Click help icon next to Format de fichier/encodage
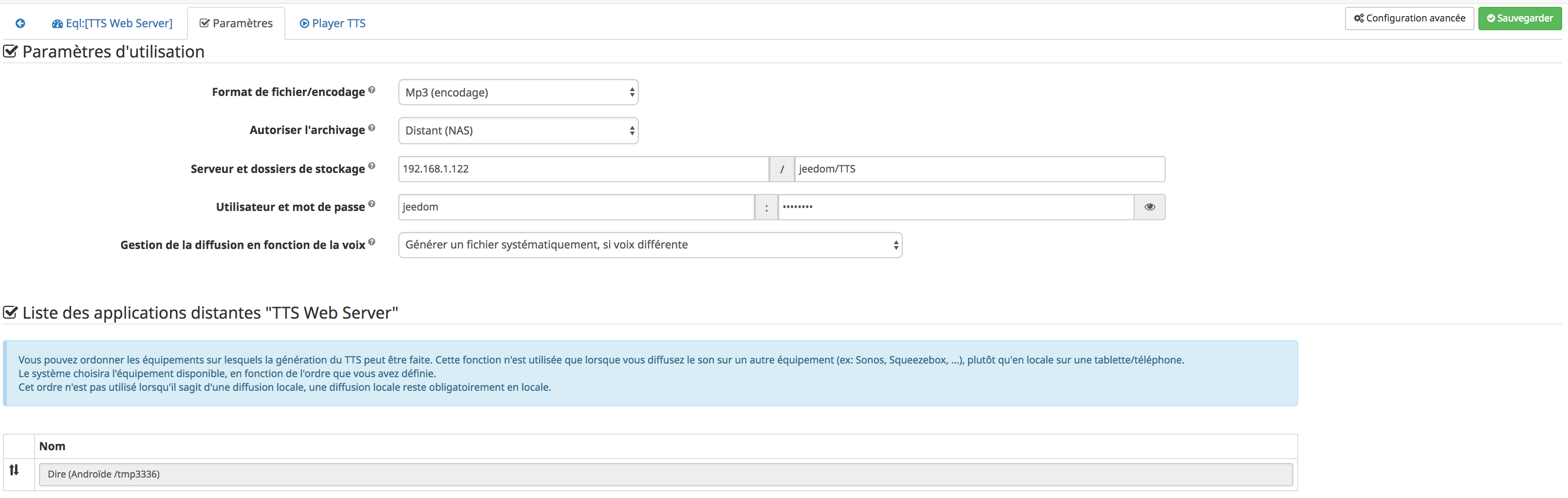Screen dimensions: 1568x498 click(x=372, y=90)
